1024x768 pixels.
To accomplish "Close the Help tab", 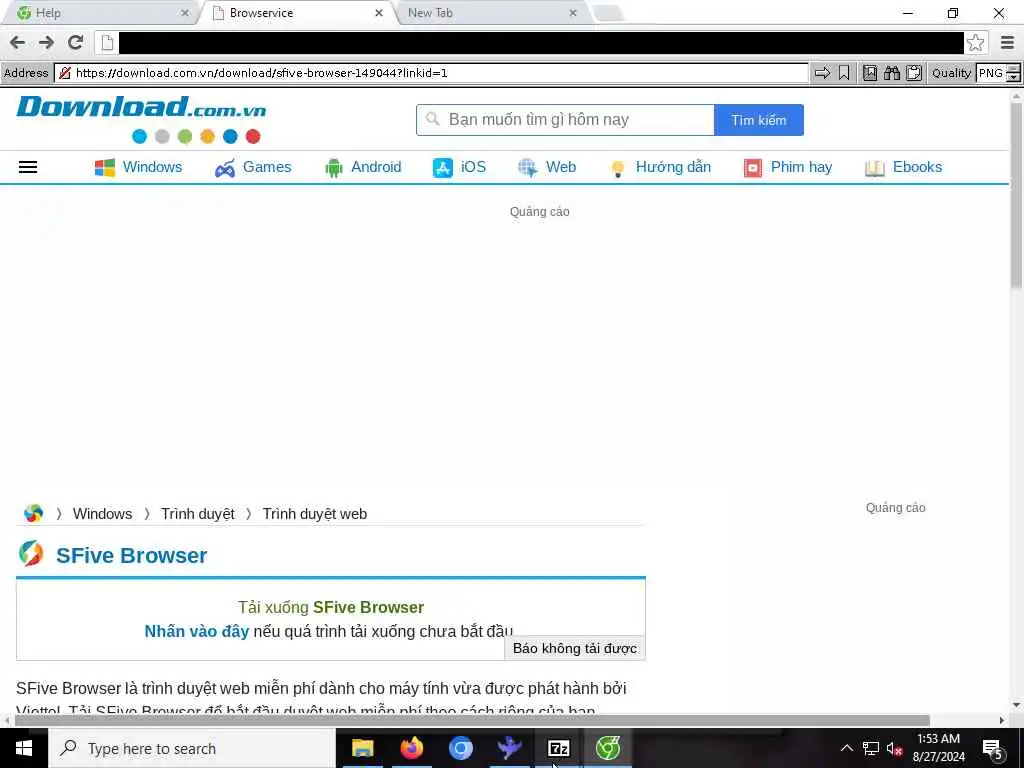I will tap(185, 13).
